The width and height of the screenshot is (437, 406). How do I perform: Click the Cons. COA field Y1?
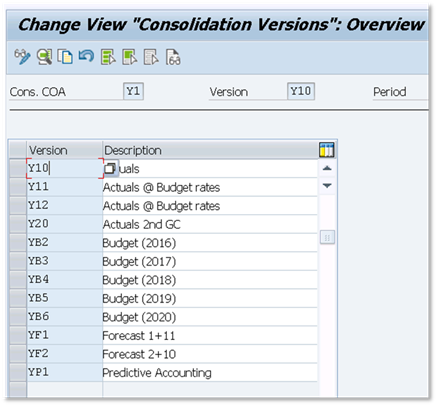133,91
